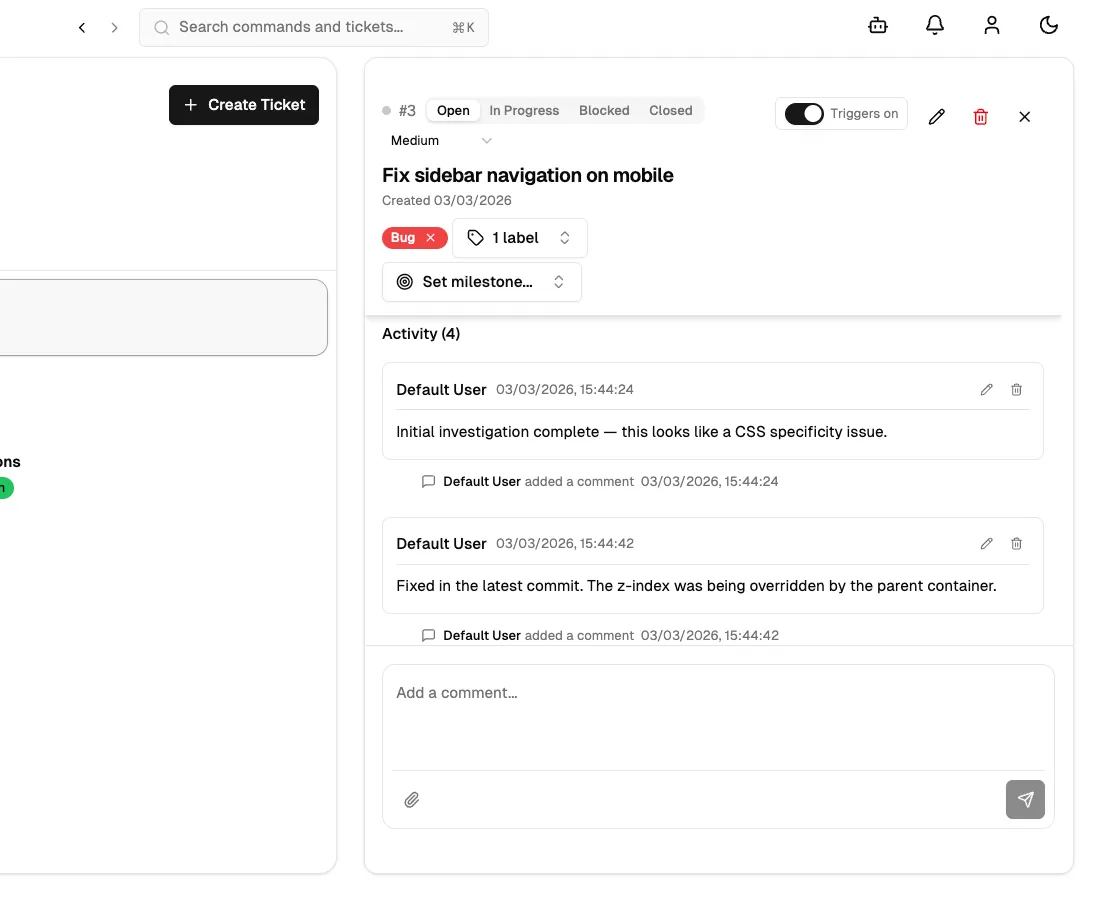This screenshot has height=900, width=1100.
Task: Switch status to Blocked
Action: (x=604, y=110)
